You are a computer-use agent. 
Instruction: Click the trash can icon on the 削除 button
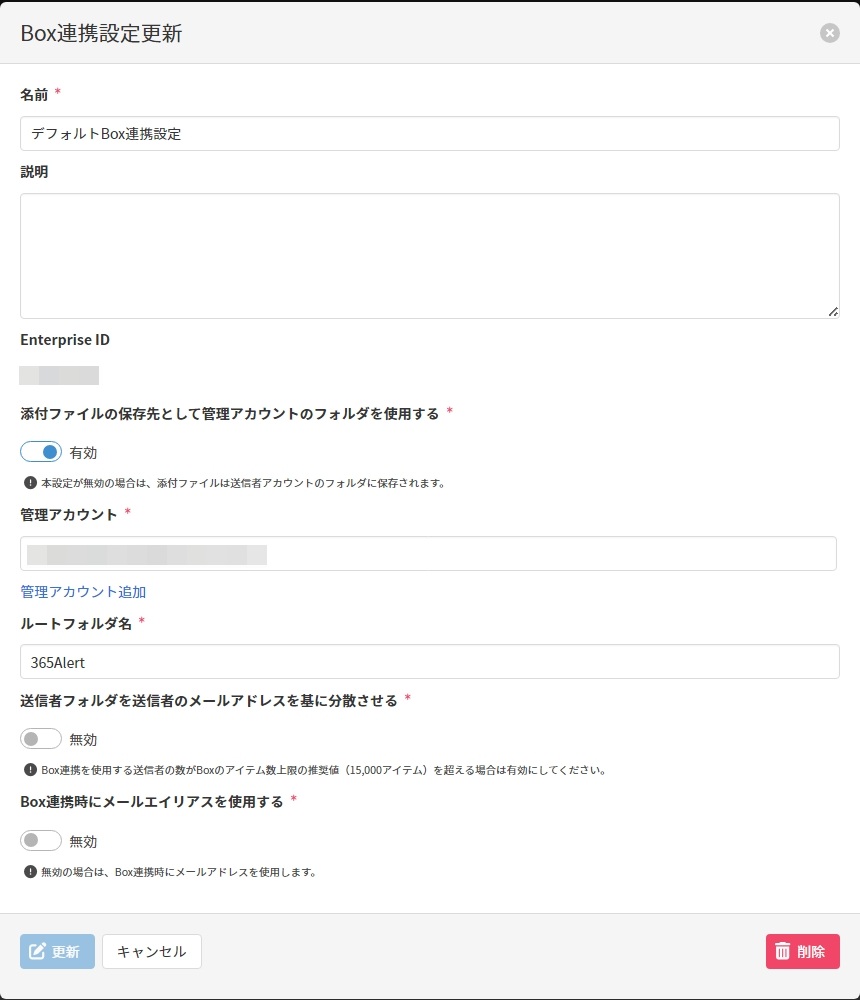(783, 952)
